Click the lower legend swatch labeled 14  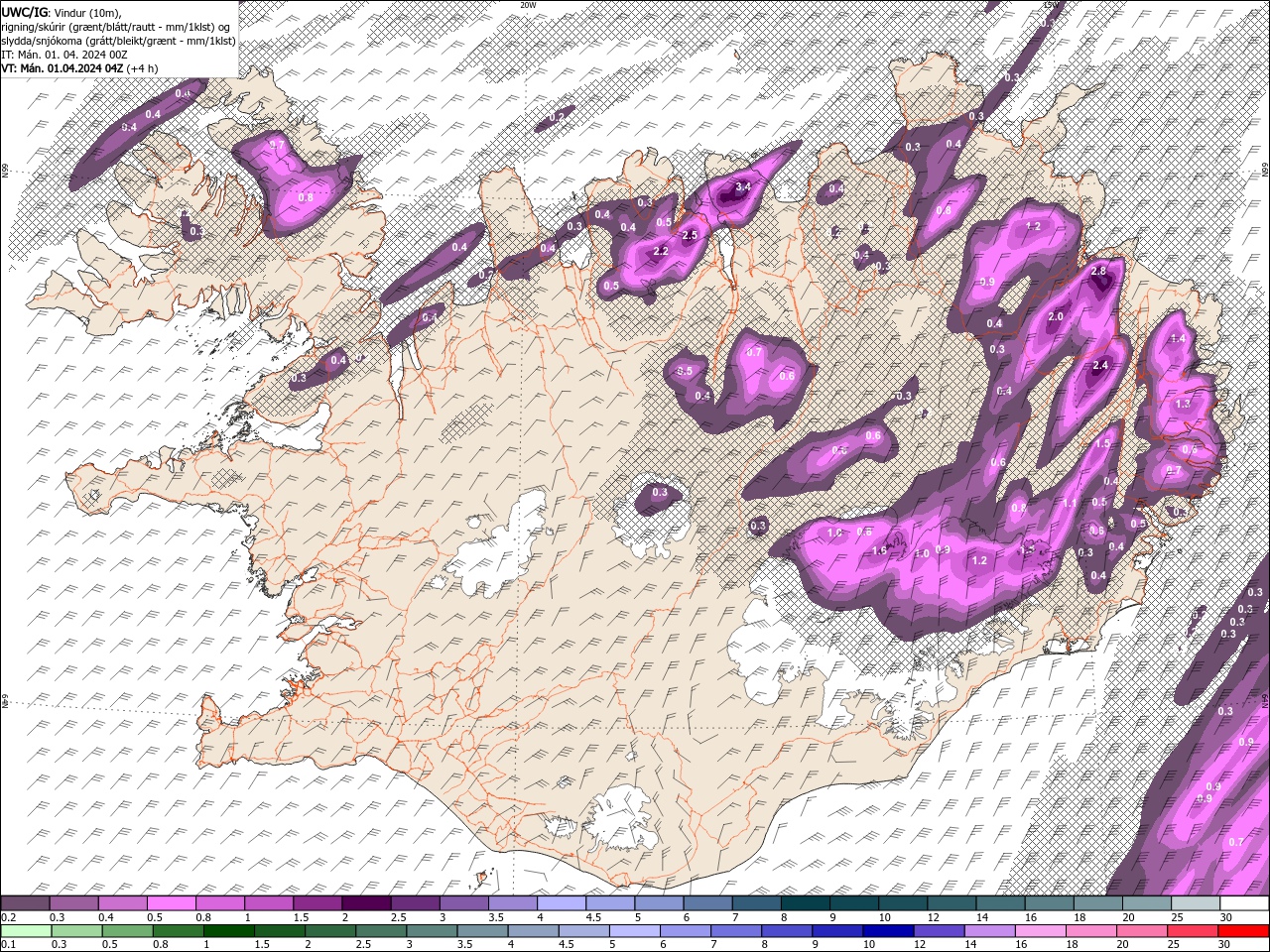(989, 930)
